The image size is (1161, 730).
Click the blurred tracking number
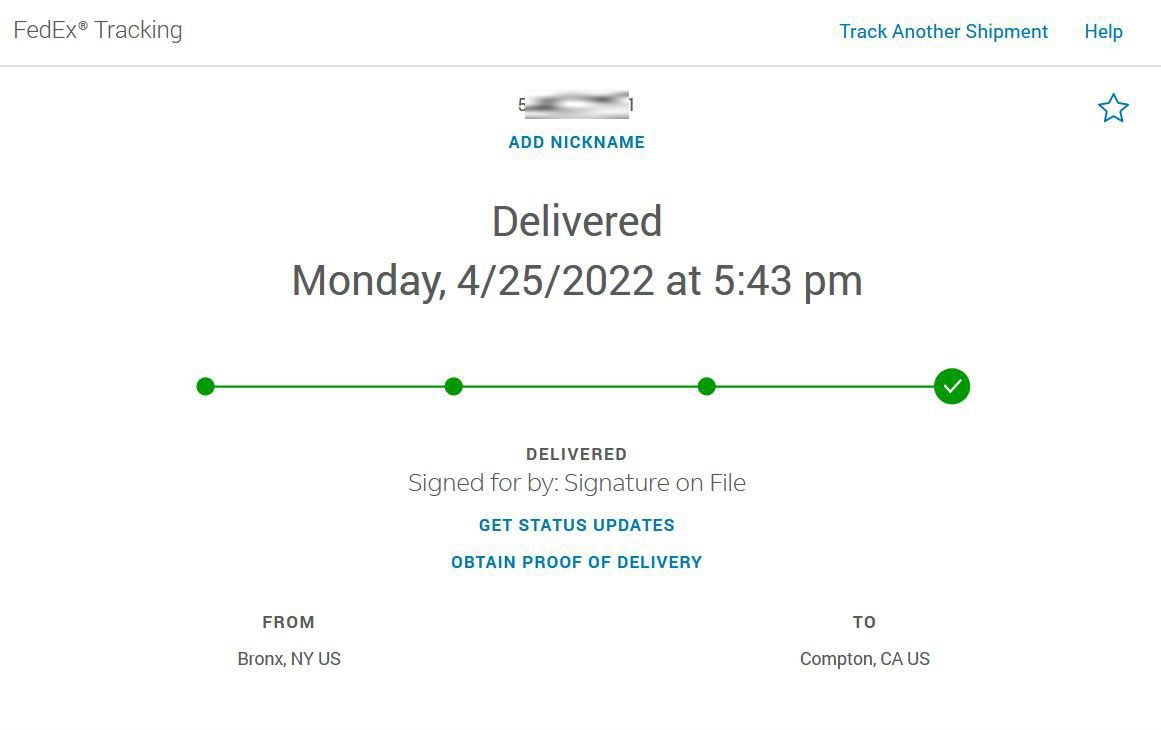coord(576,105)
